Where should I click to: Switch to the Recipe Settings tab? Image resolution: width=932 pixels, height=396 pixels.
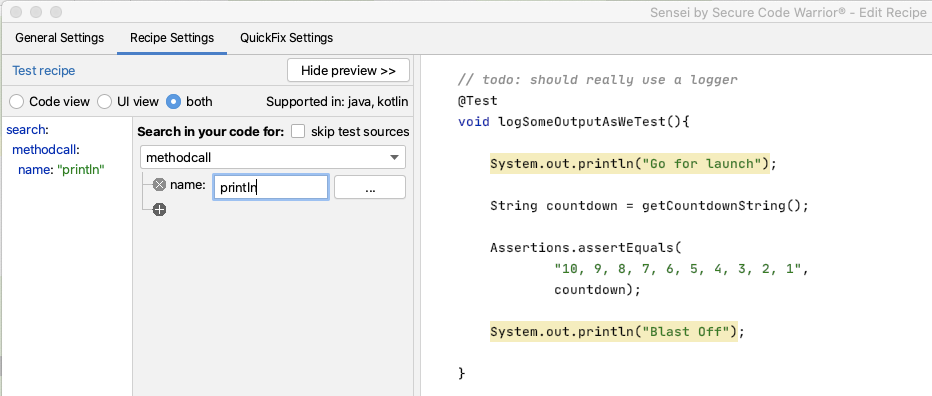(x=172, y=38)
